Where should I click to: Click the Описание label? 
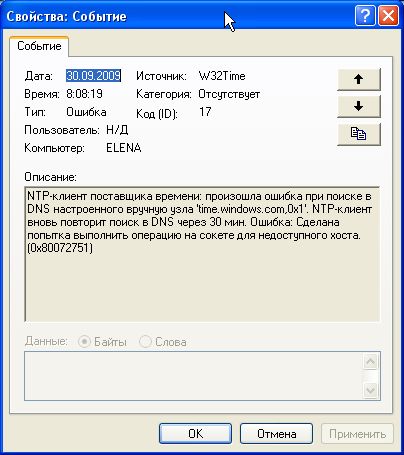click(51, 177)
